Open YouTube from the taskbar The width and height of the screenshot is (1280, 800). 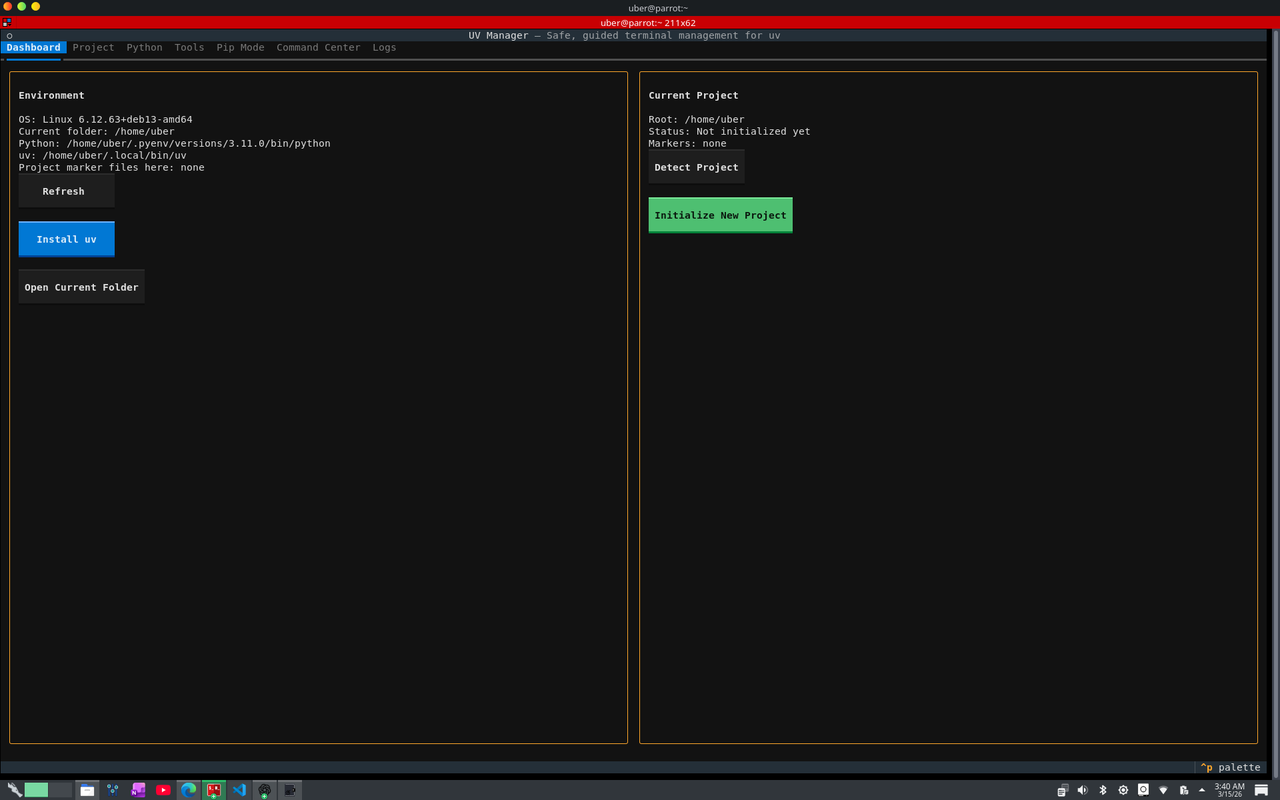163,790
